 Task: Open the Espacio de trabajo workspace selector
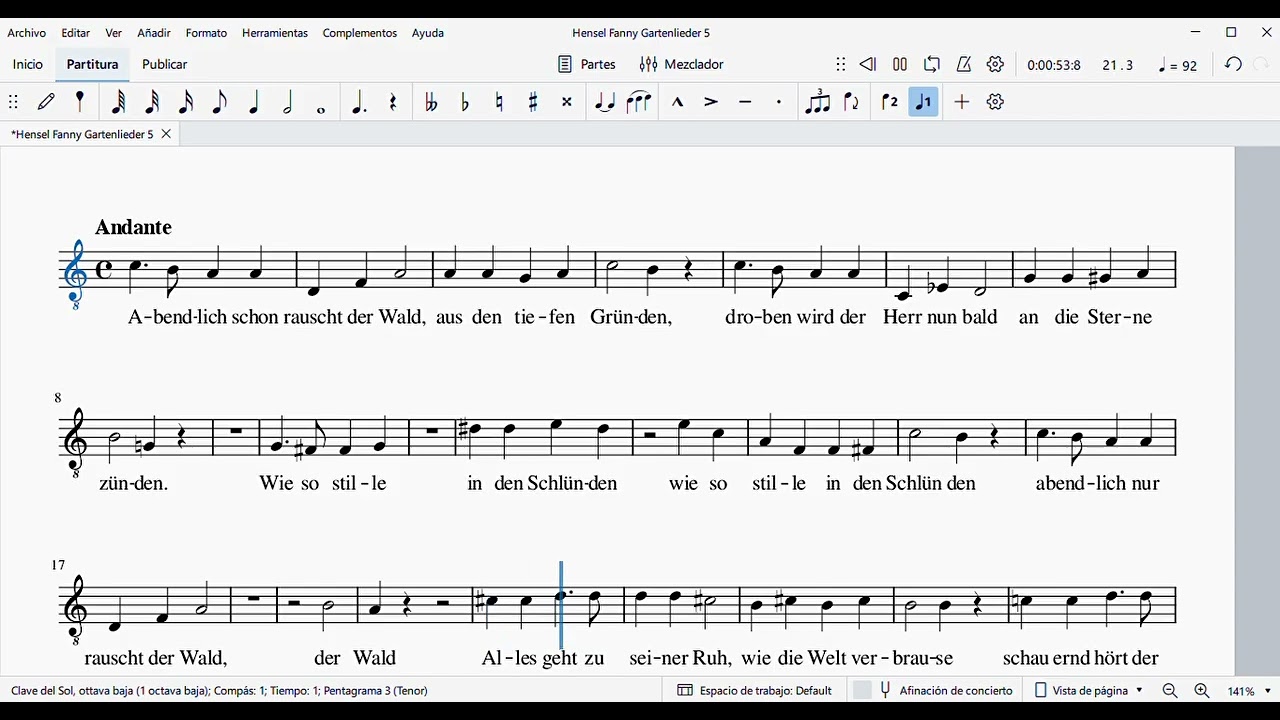click(755, 690)
